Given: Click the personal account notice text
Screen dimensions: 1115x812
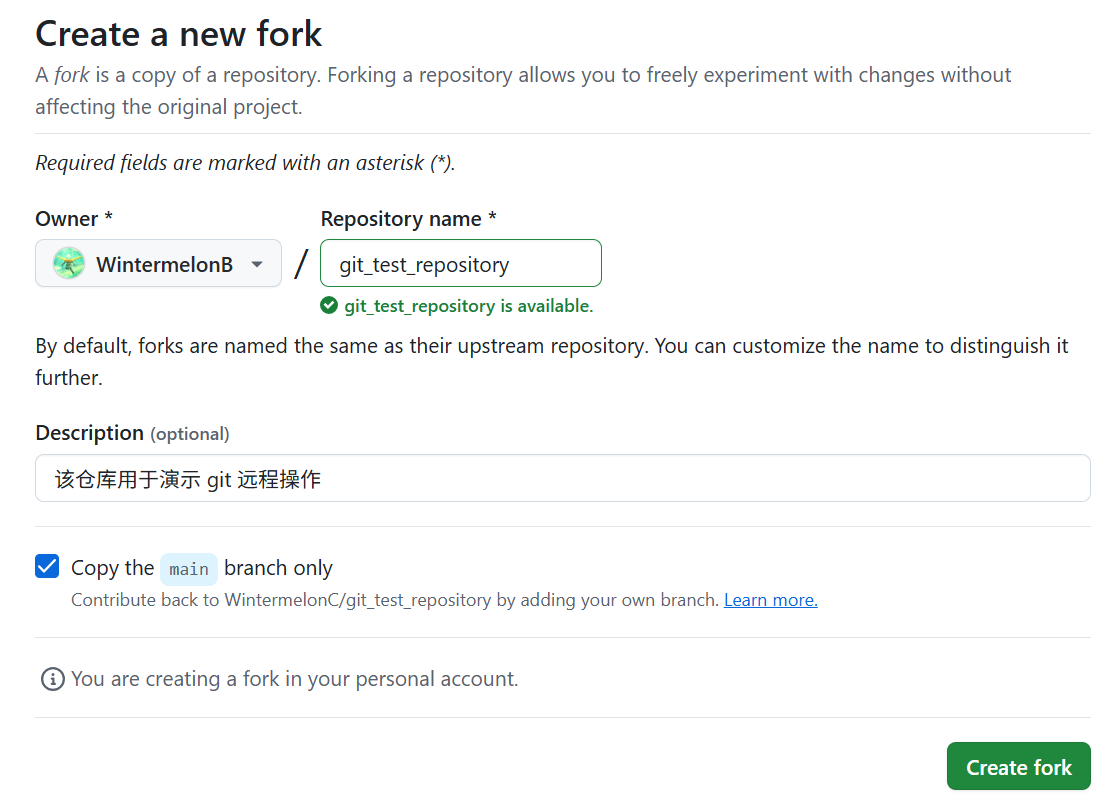Looking at the screenshot, I should 294,679.
